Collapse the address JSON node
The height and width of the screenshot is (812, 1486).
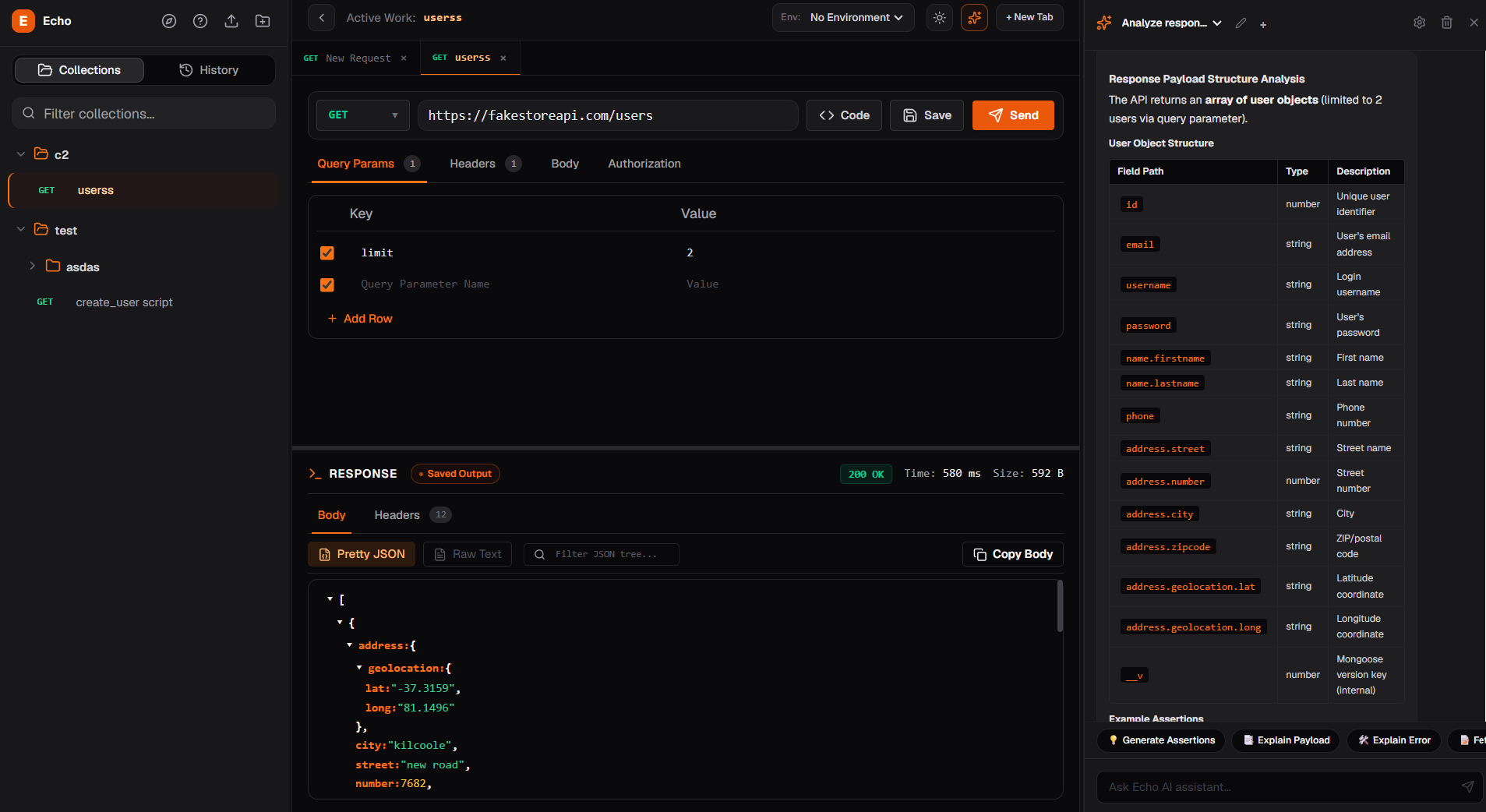[350, 645]
